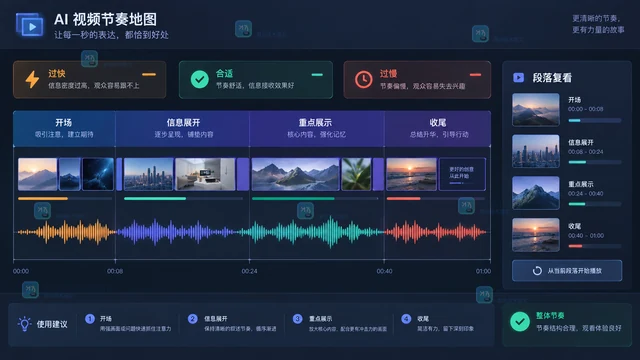The width and height of the screenshot is (640, 360).
Task: Select the 开场 segment header
Action: pyautogui.click(x=64, y=129)
